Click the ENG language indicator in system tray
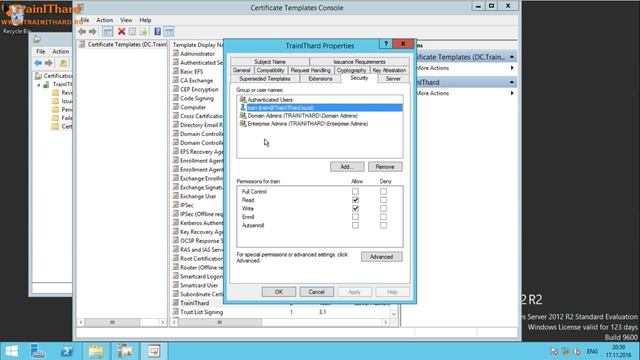640x360 pixels. [592, 351]
